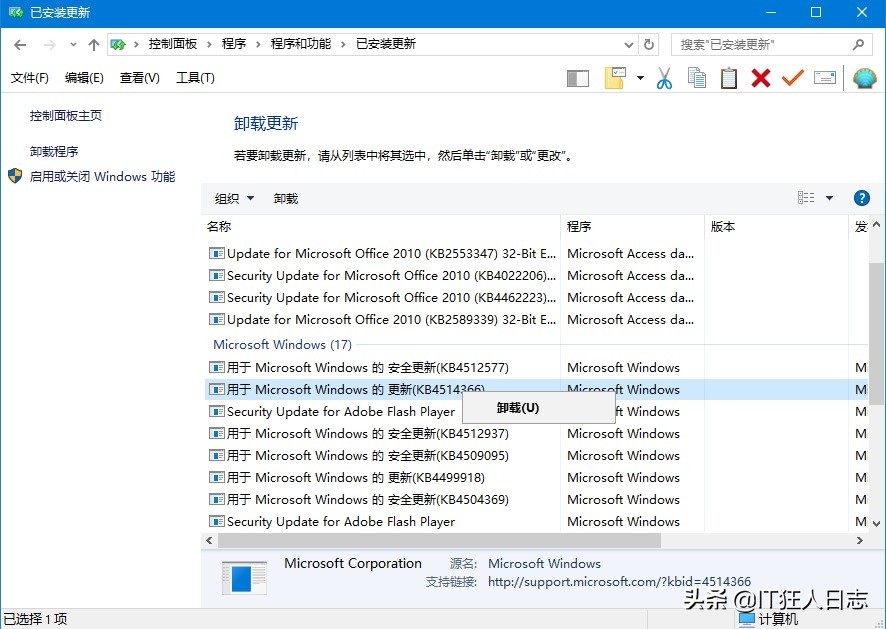Click the change view icon
The height and width of the screenshot is (629, 886).
pos(806,198)
